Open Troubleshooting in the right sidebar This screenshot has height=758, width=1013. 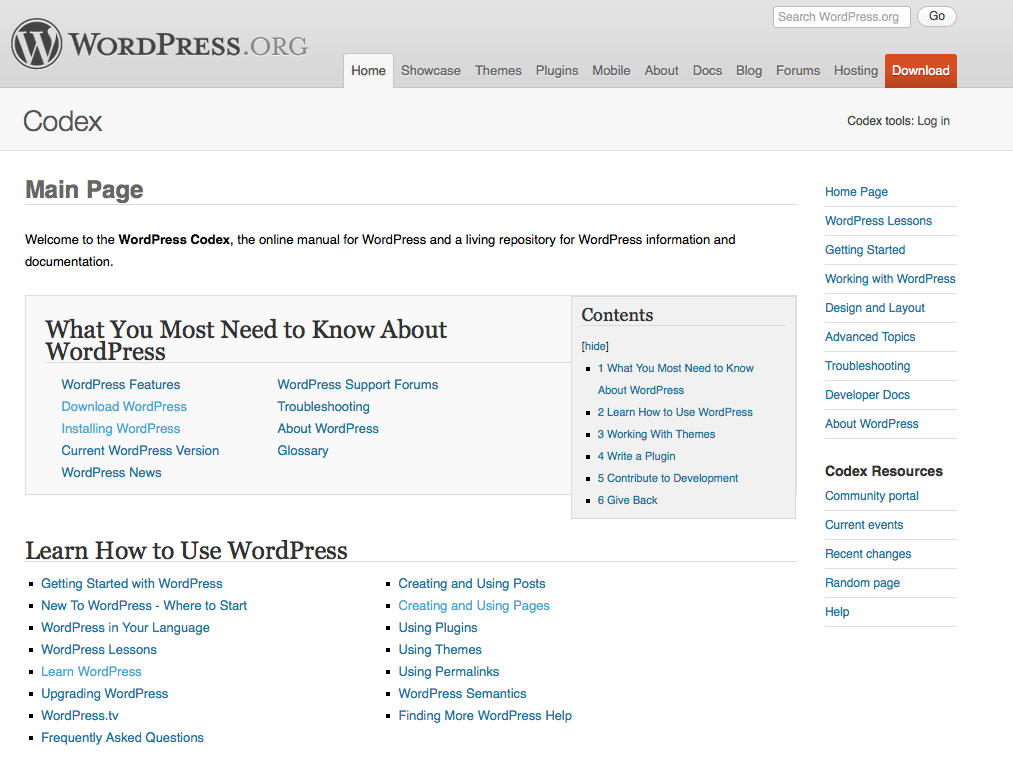tap(868, 366)
